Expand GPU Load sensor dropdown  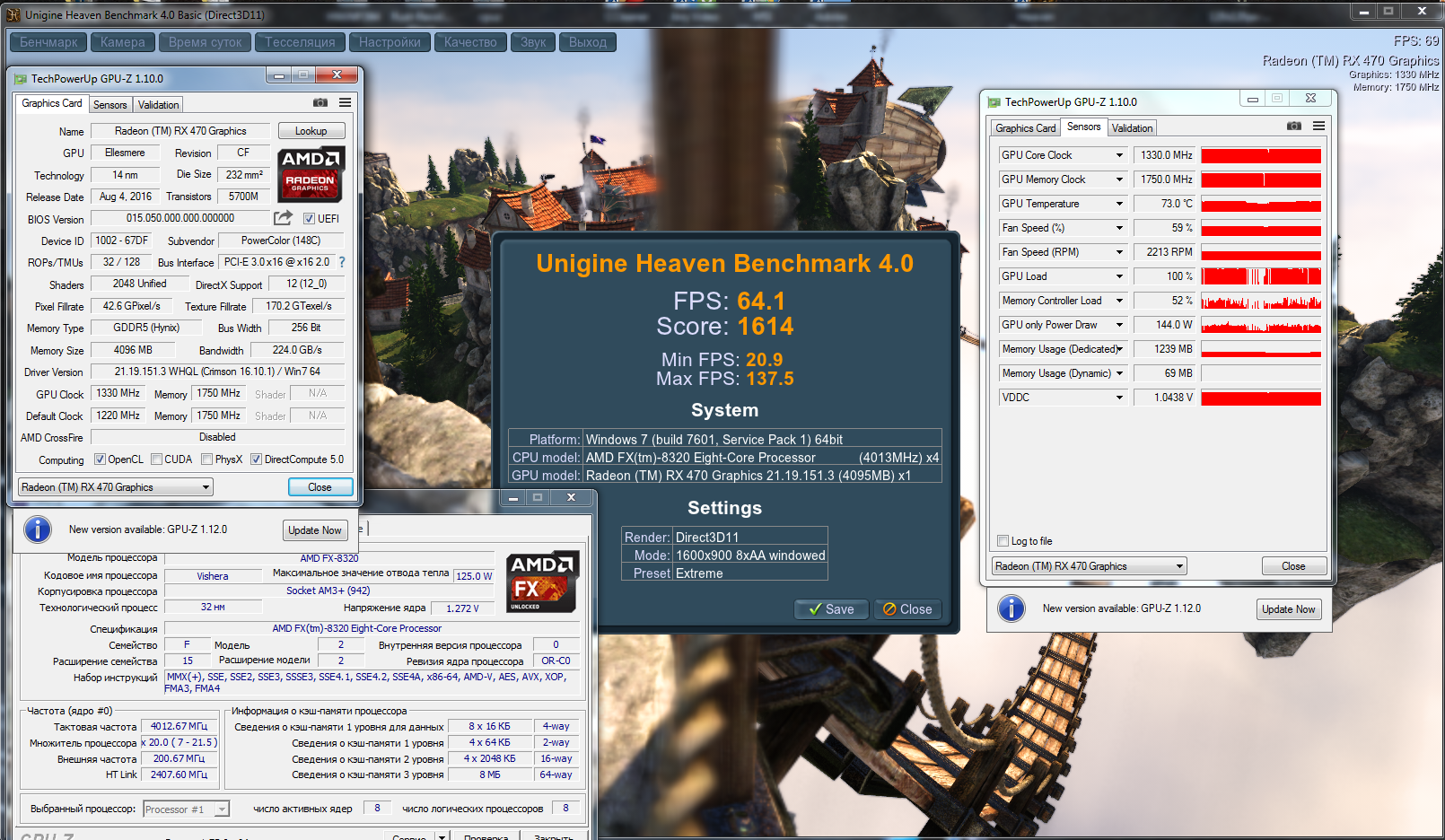click(1119, 276)
